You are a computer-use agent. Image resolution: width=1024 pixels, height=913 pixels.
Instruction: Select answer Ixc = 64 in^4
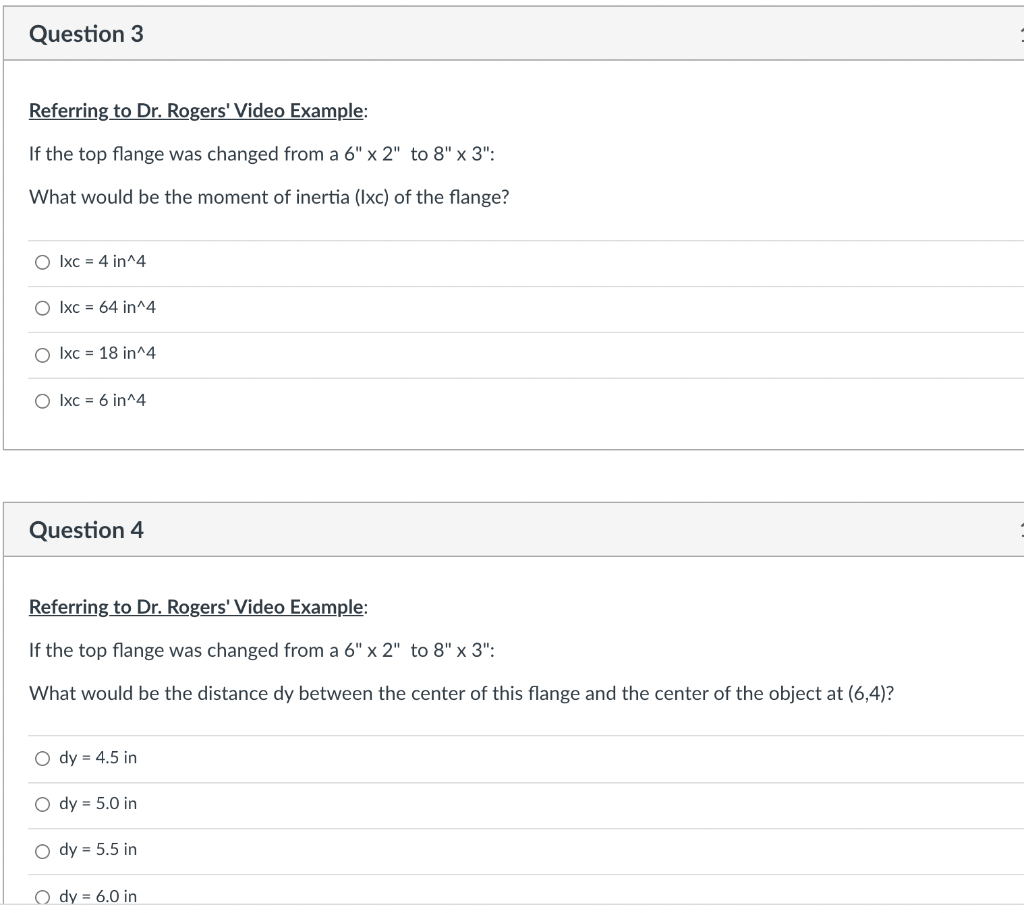pos(42,308)
